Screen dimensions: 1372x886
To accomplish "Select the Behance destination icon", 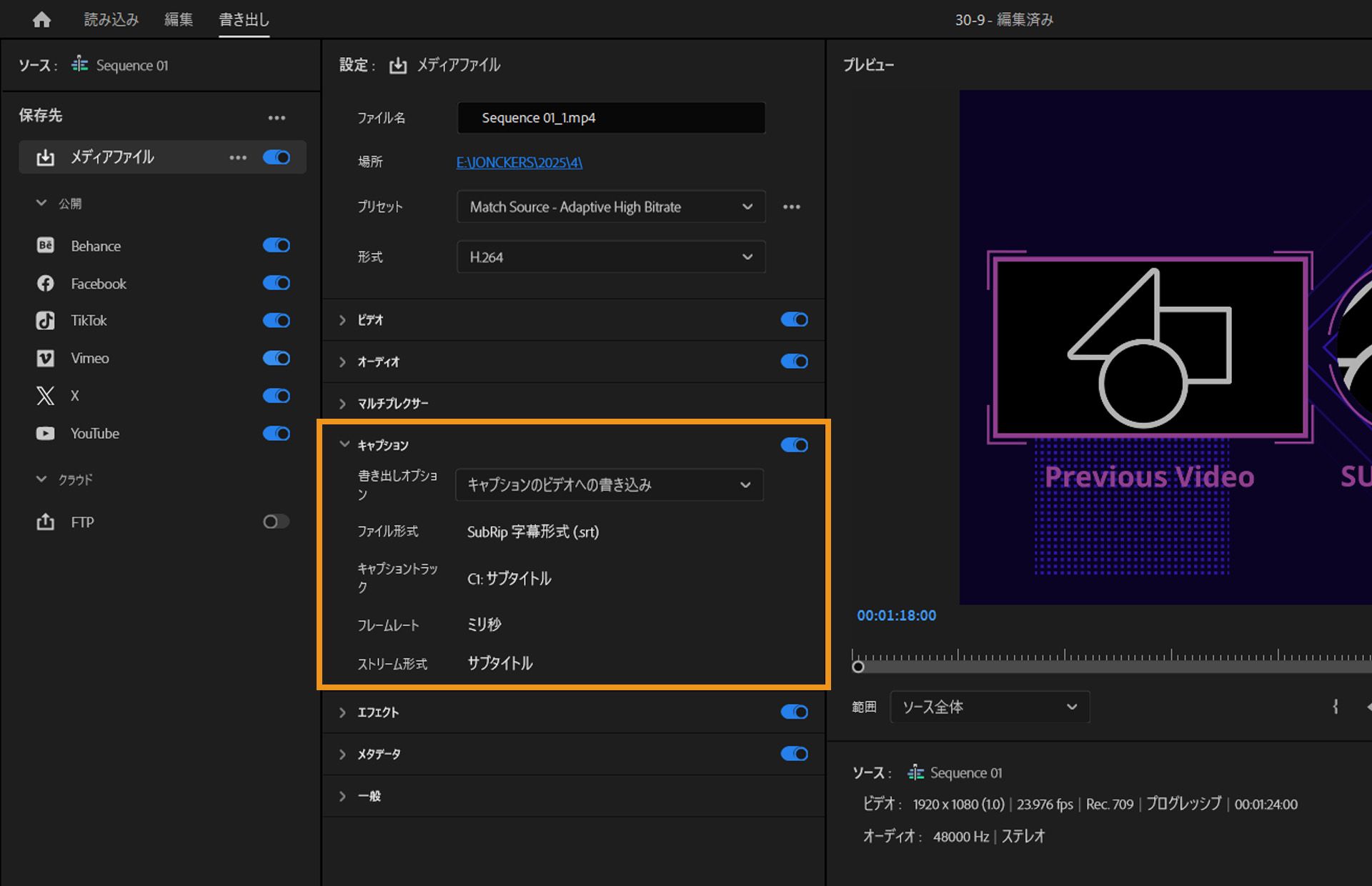I will coord(45,245).
